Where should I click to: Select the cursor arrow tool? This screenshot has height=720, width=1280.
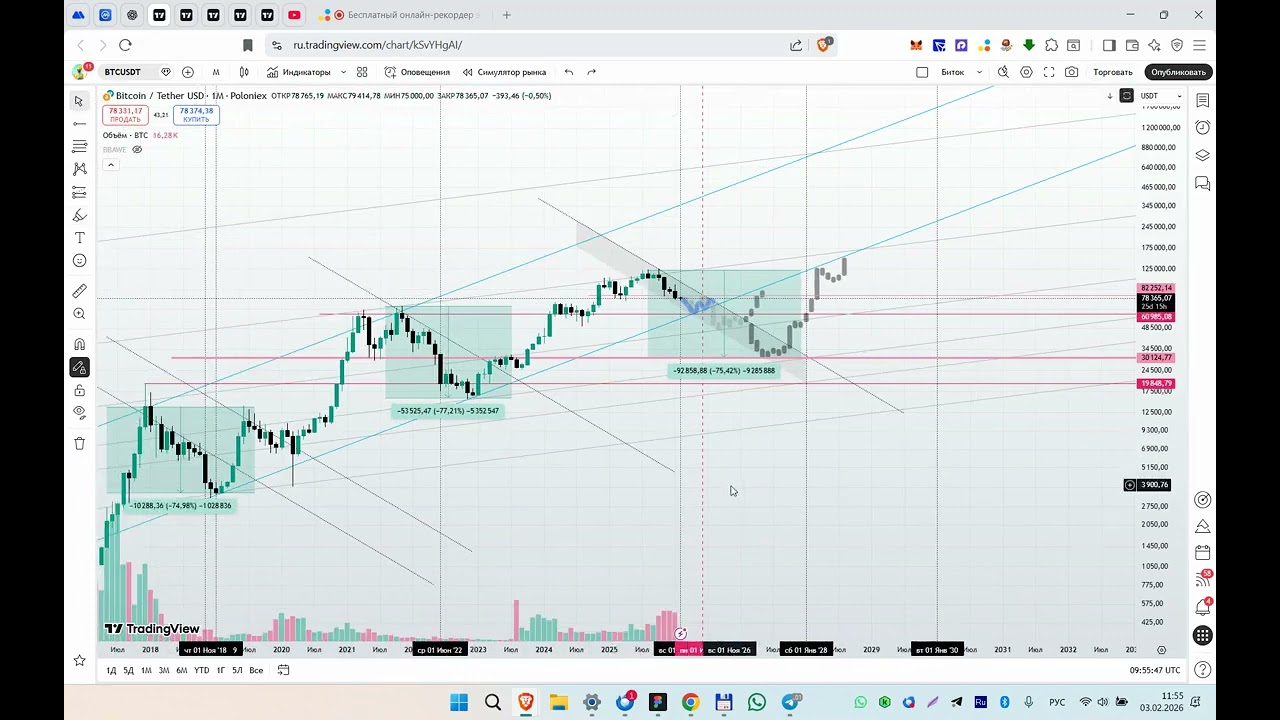tap(79, 101)
